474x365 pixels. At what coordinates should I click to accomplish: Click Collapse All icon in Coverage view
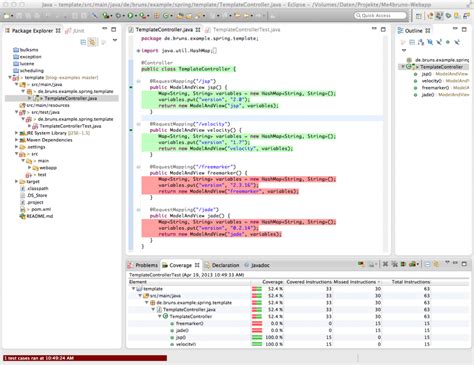tap(427, 264)
